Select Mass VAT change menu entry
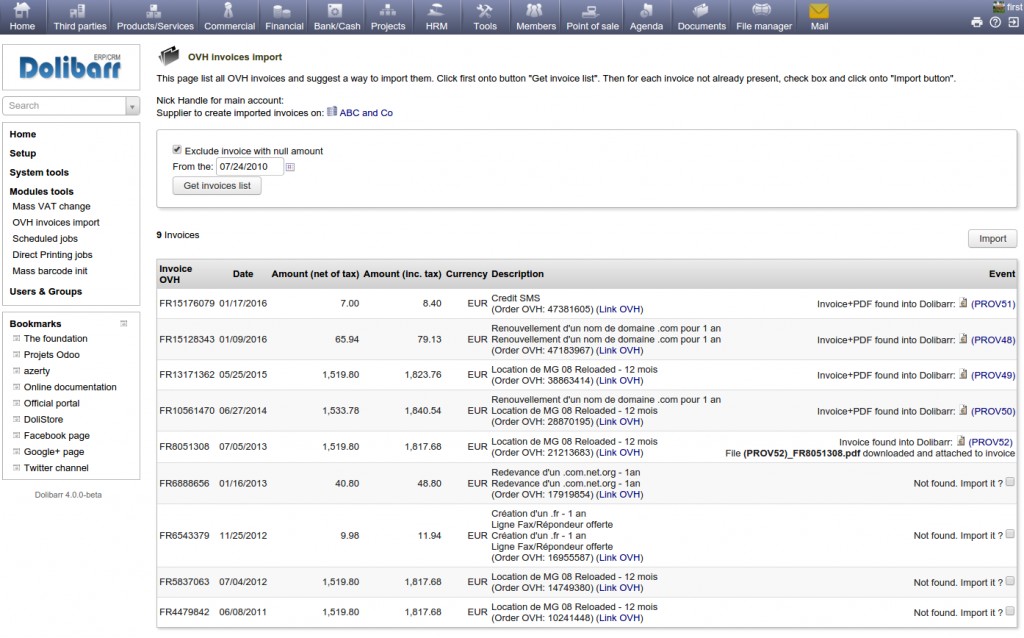1024x638 pixels. point(51,206)
